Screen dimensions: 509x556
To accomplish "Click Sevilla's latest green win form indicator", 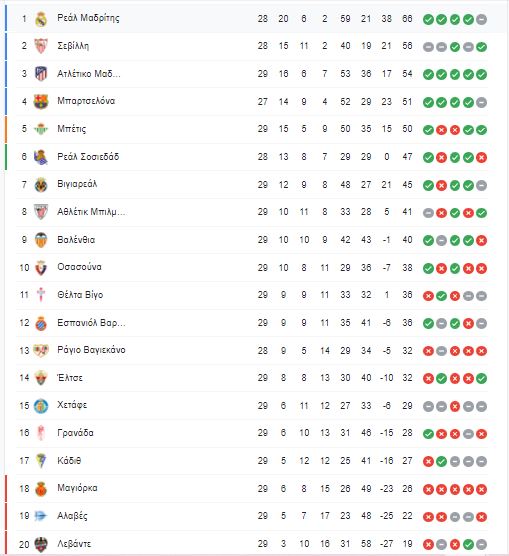I will [481, 47].
